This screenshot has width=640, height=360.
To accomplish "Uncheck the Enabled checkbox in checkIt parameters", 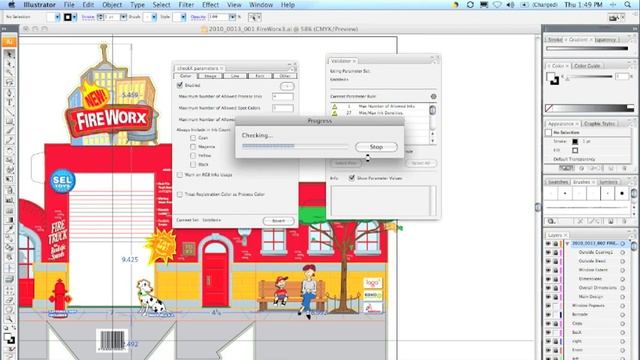I will point(180,85).
